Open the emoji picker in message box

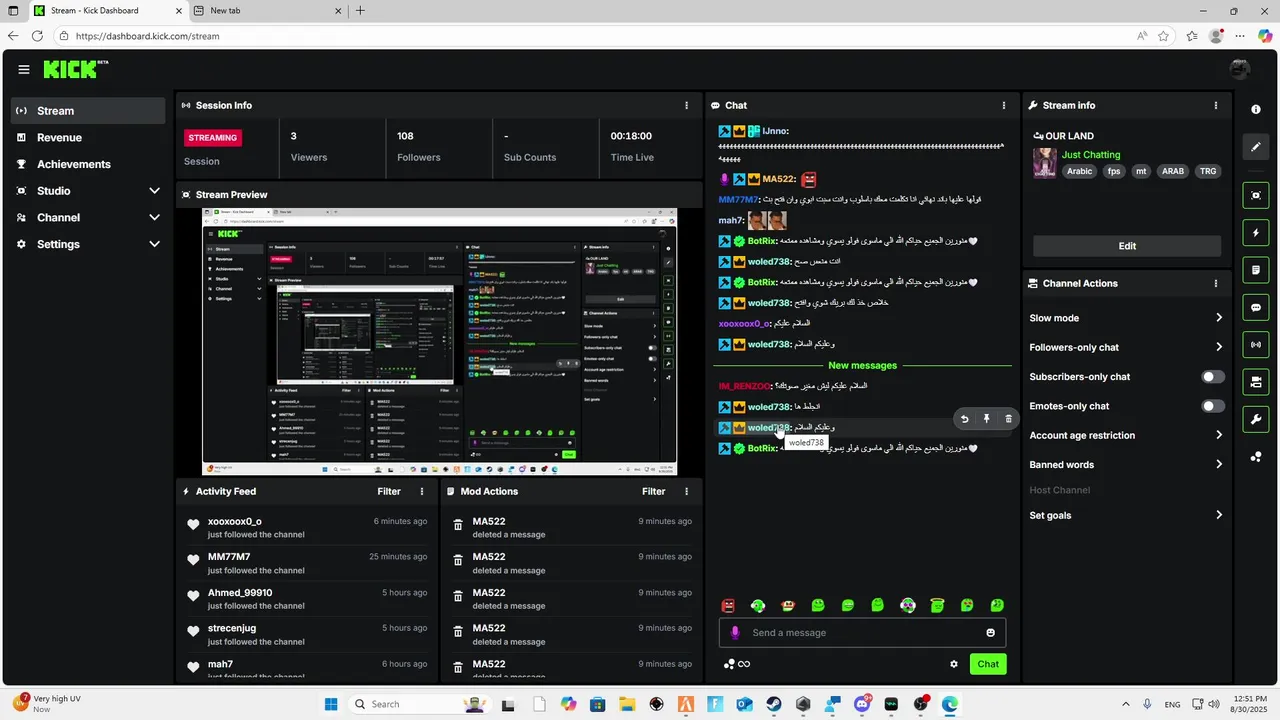991,633
